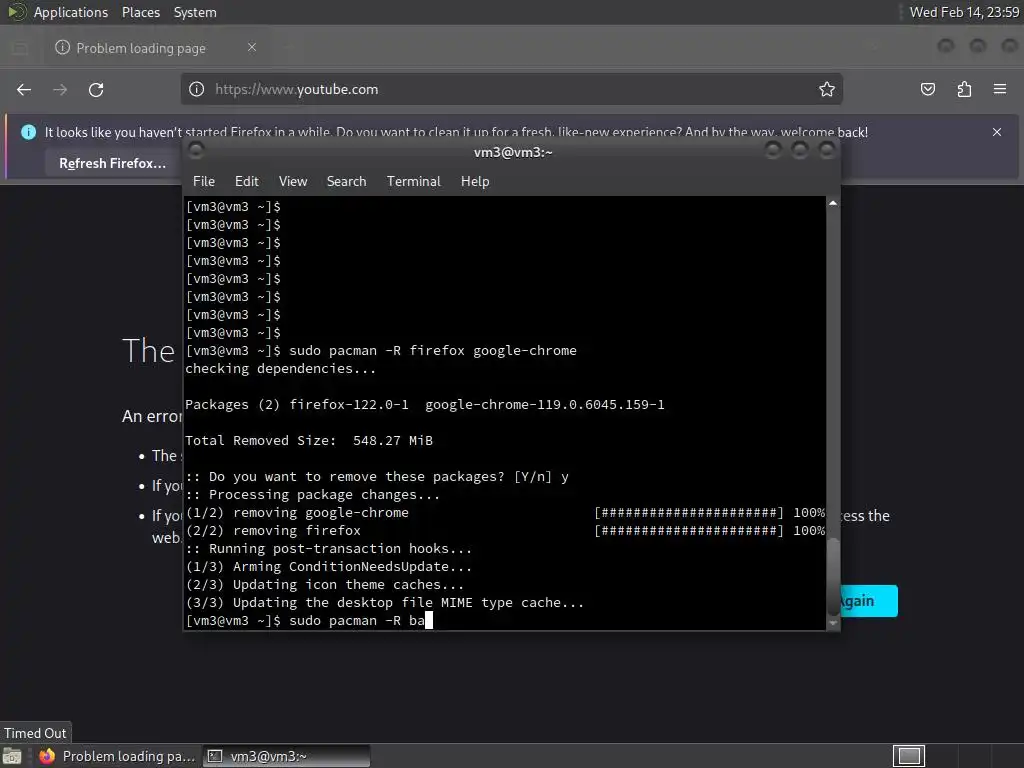
Task: Open the terminal Search menu
Action: click(x=346, y=181)
